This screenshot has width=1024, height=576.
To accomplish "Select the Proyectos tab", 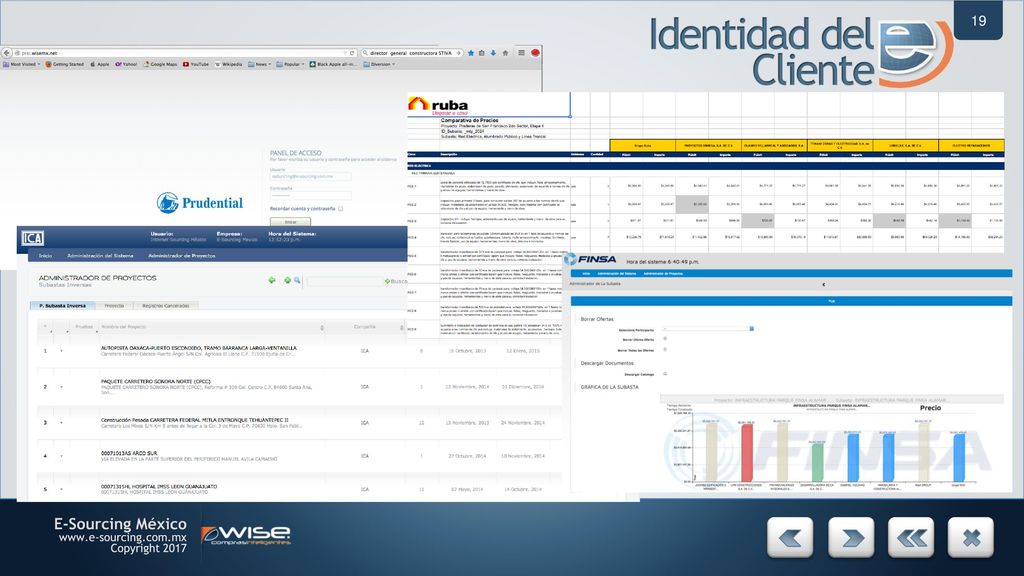I will pos(114,306).
